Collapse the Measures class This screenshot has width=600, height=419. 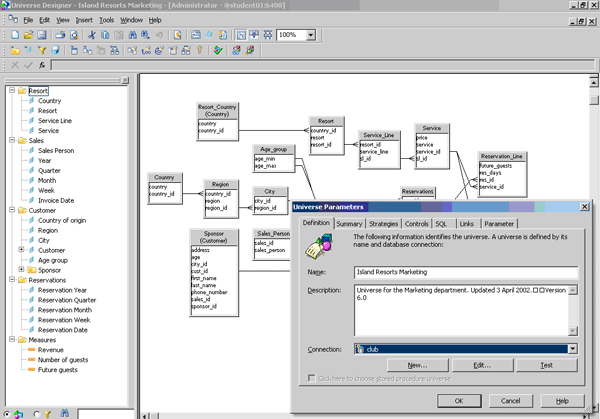12,339
